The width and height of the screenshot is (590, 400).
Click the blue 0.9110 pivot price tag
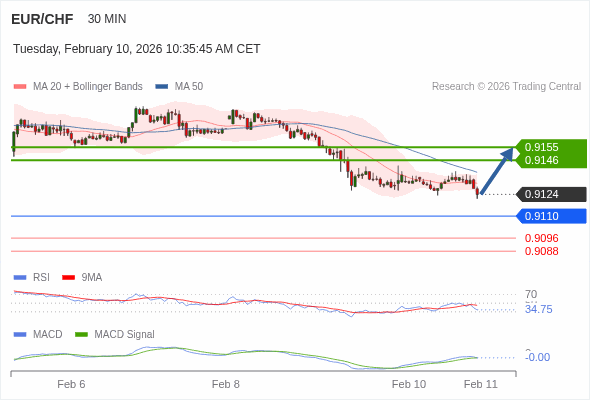[x=552, y=216]
